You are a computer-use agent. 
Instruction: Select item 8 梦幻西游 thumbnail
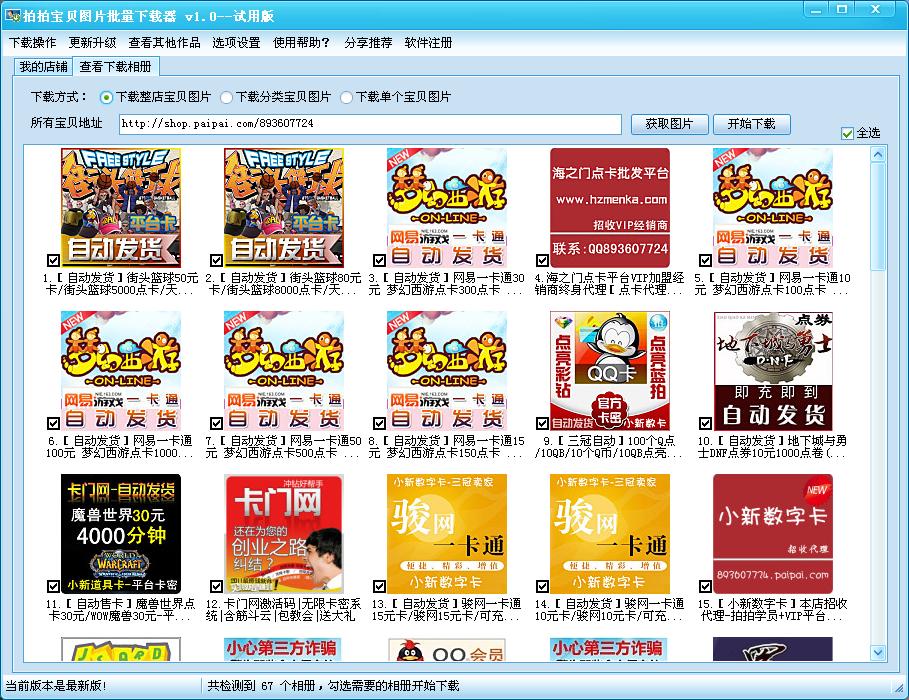click(447, 371)
